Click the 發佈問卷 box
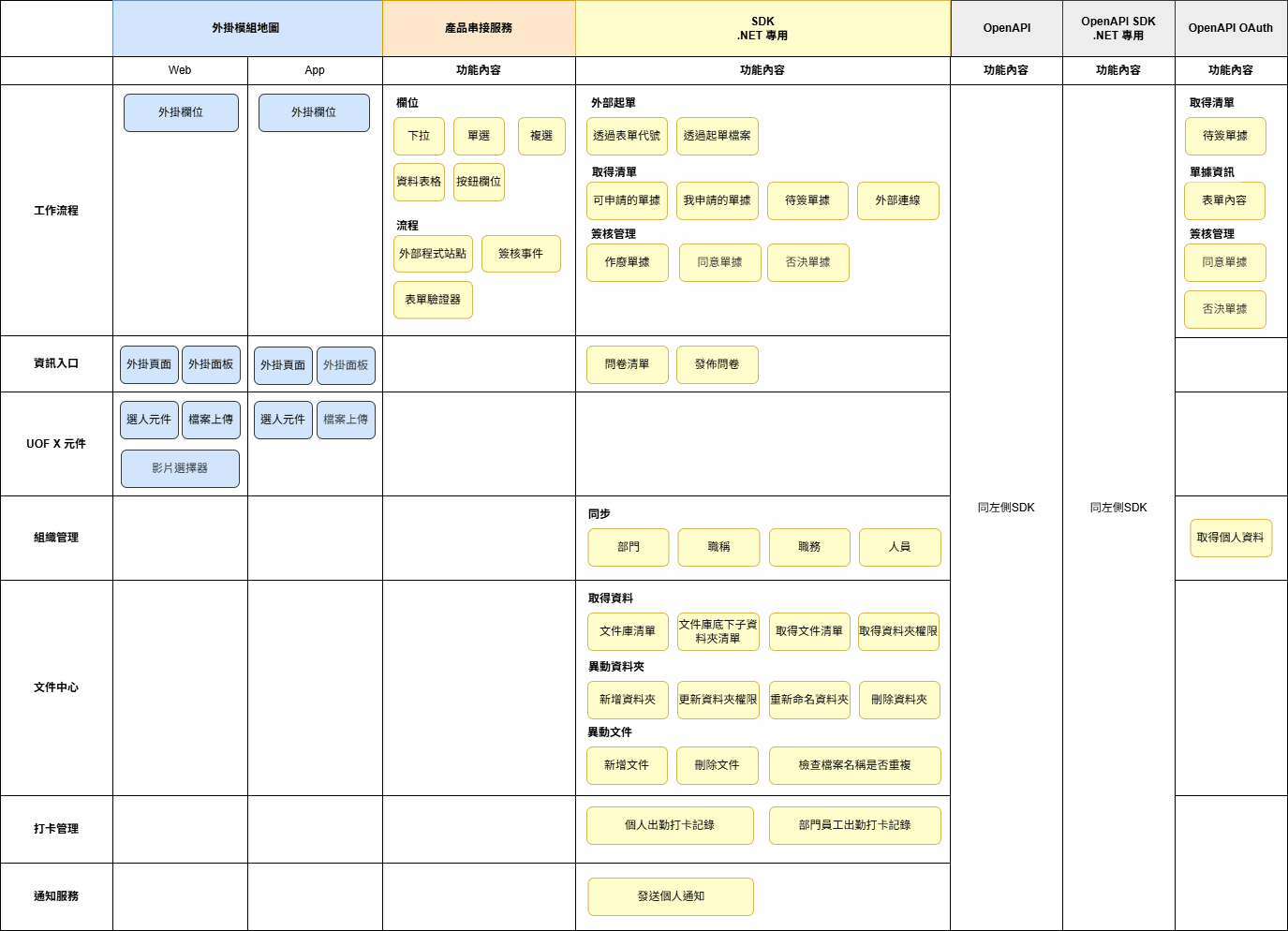1288x931 pixels. (717, 364)
